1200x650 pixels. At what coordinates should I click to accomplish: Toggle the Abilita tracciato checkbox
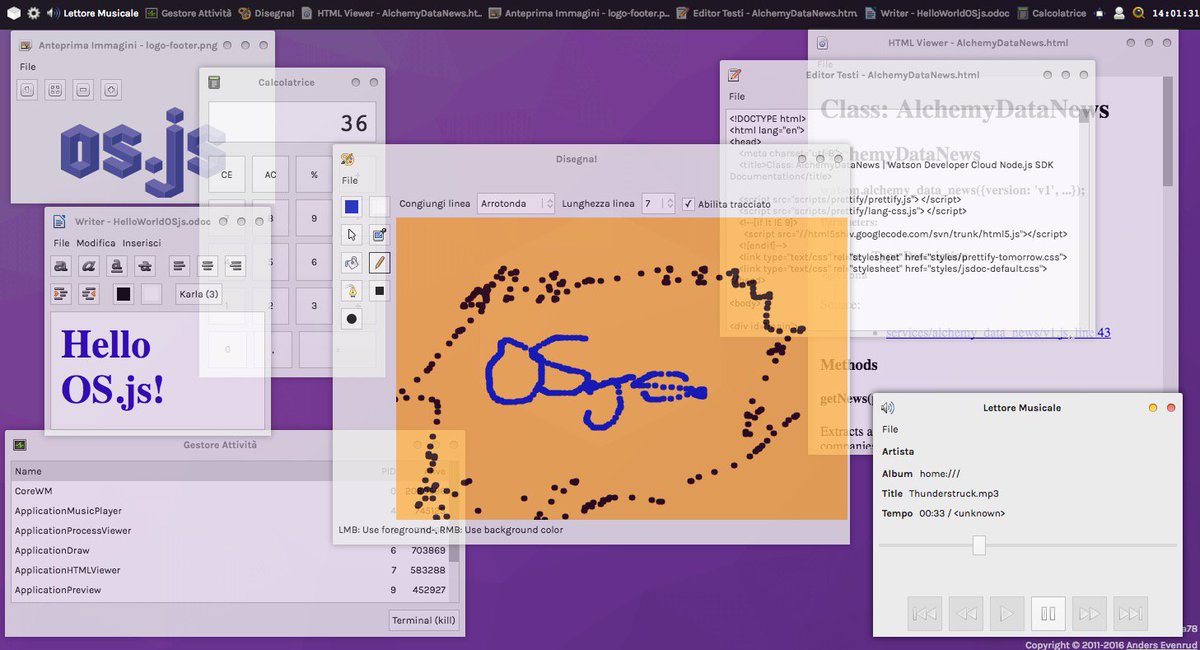tap(688, 203)
